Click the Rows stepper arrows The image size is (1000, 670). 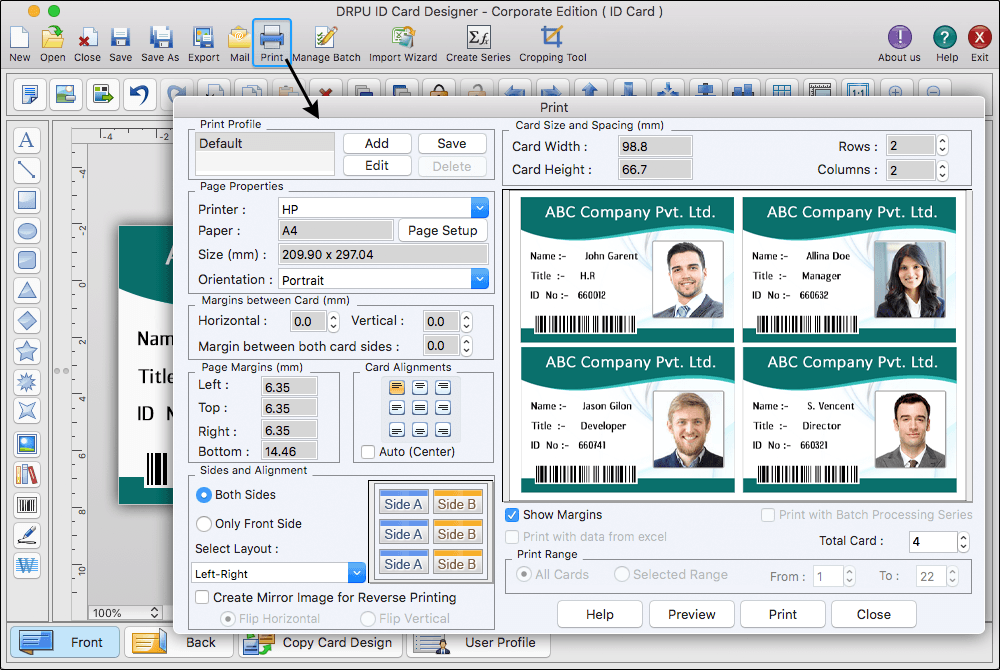[x=943, y=146]
